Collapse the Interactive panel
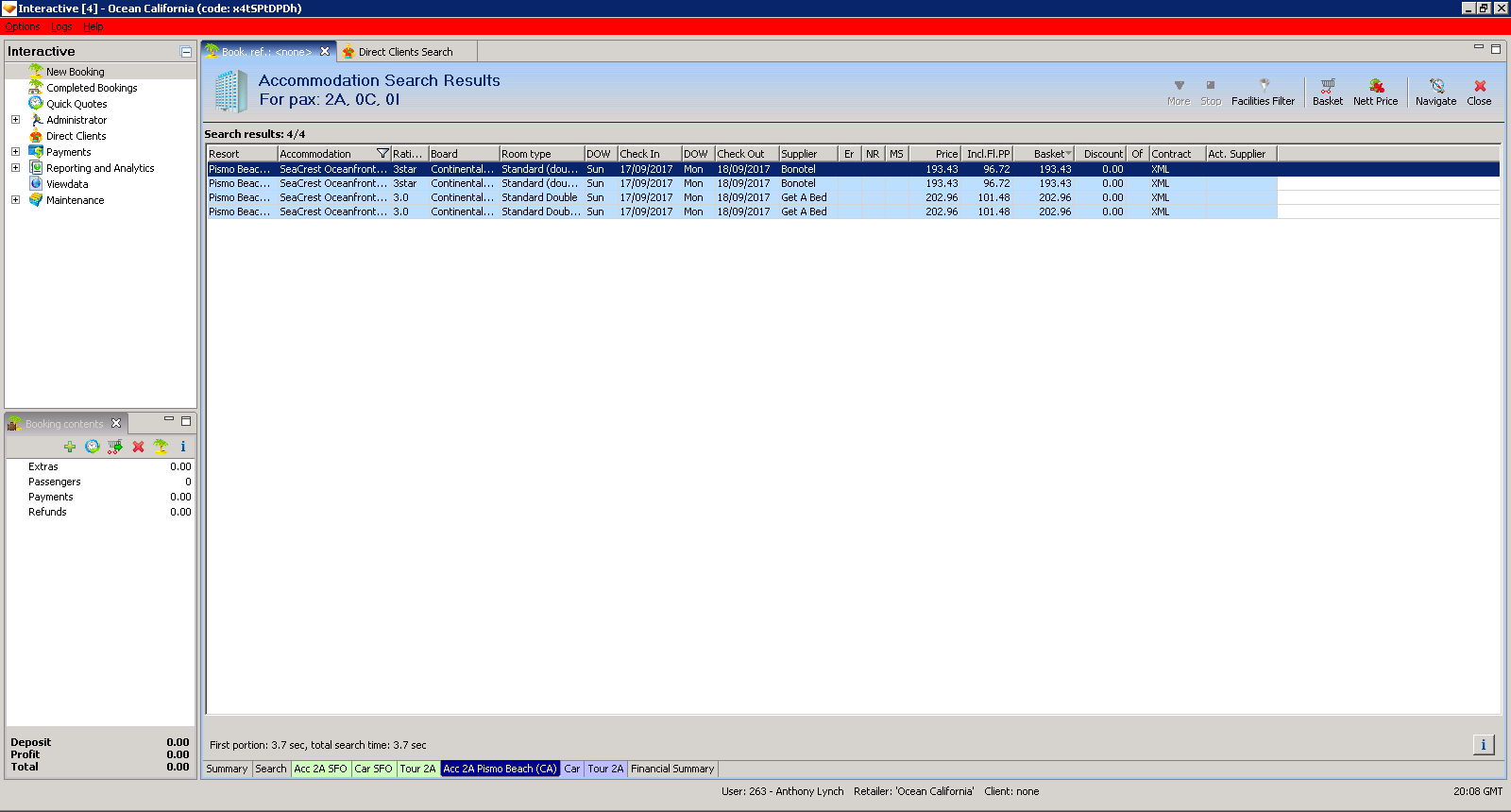1511x812 pixels. click(186, 52)
